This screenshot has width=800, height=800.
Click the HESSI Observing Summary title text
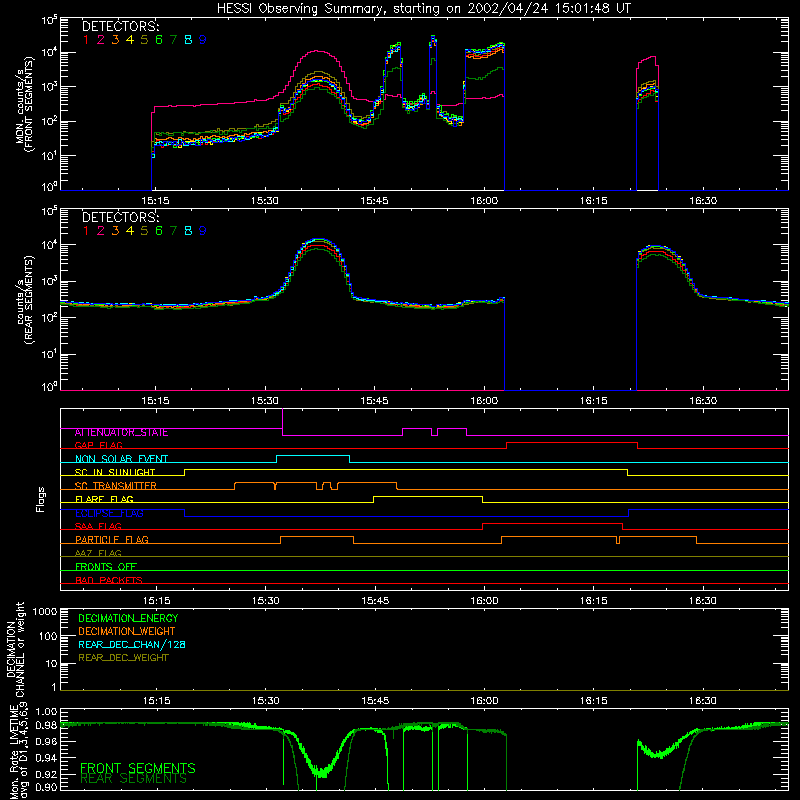click(x=423, y=9)
